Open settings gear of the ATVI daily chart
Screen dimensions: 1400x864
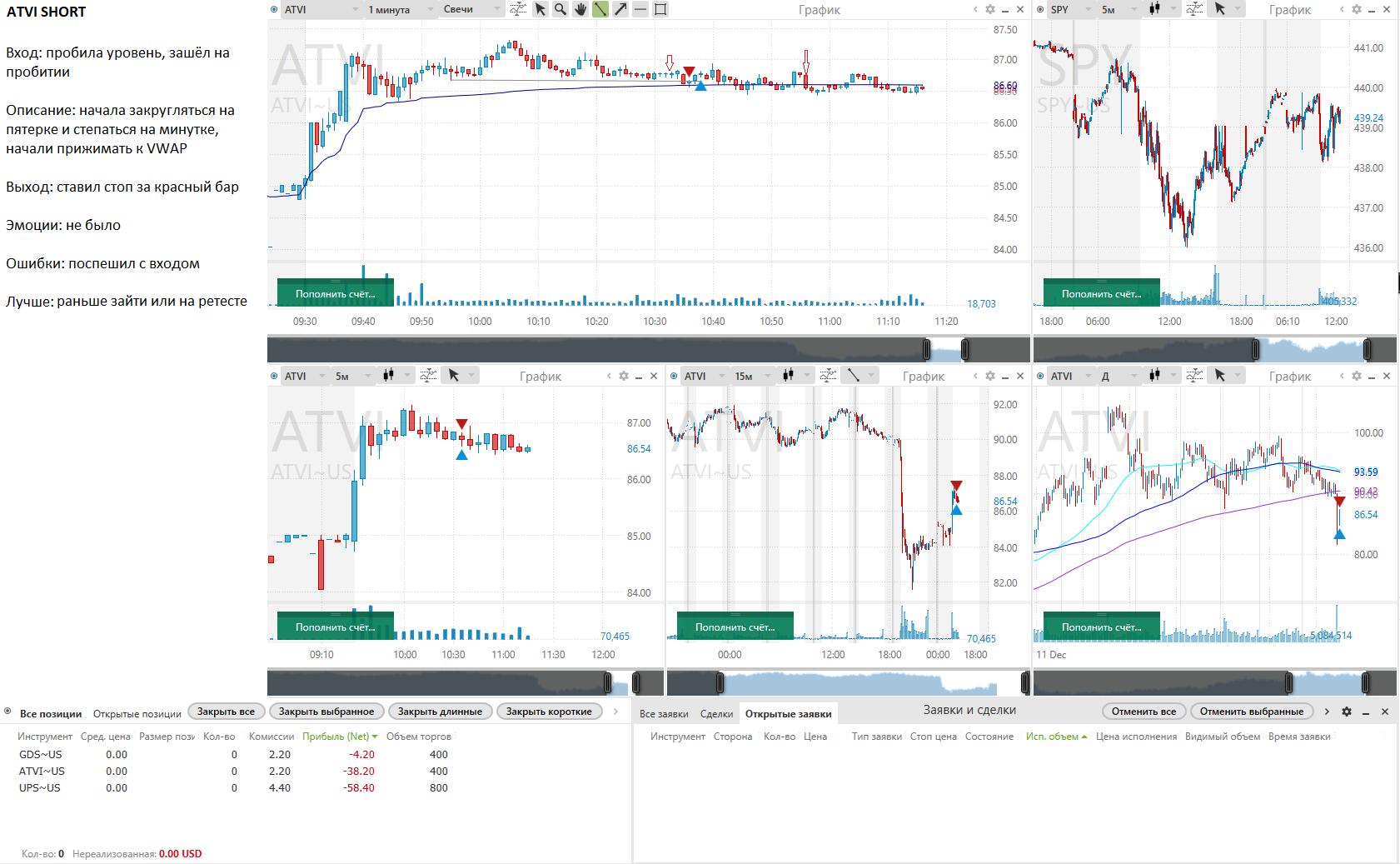coord(1357,376)
